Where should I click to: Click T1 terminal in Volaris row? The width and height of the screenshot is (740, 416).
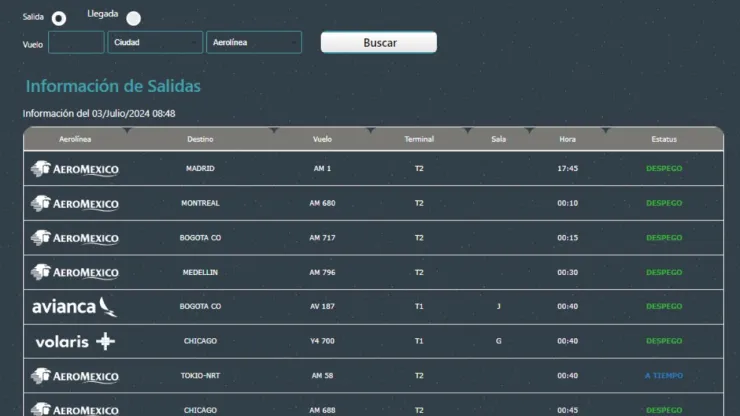419,341
